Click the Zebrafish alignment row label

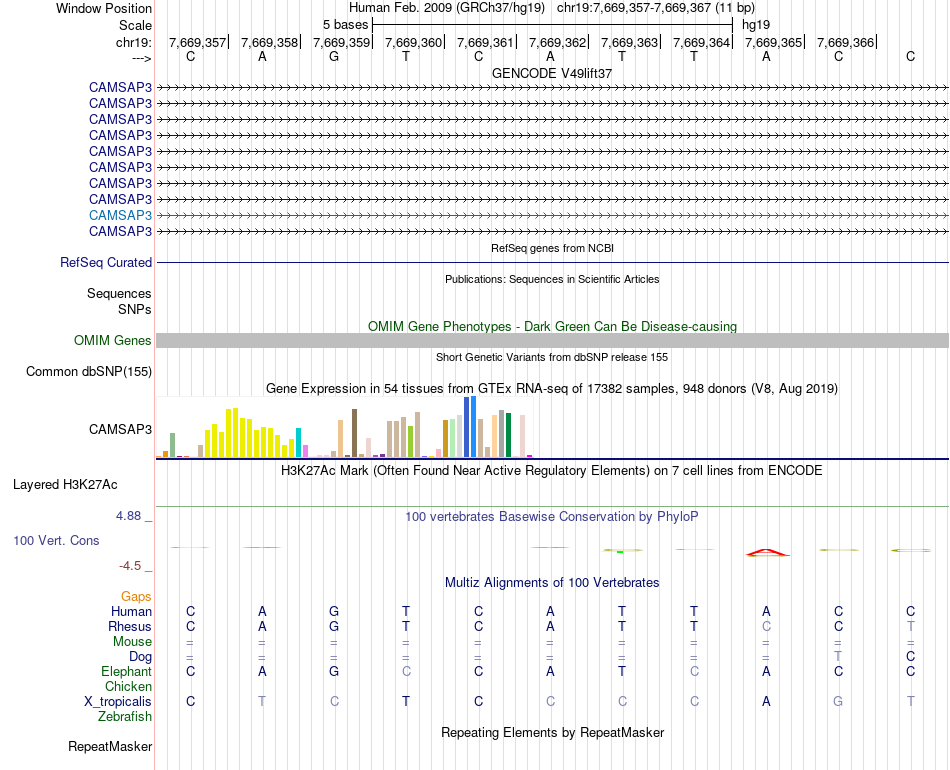point(125,717)
